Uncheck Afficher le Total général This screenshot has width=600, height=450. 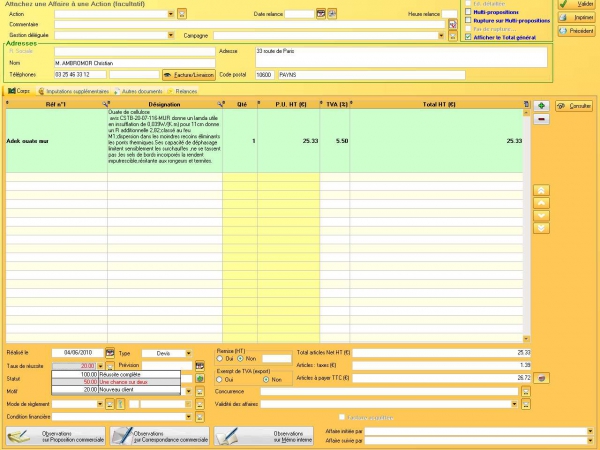(468, 37)
